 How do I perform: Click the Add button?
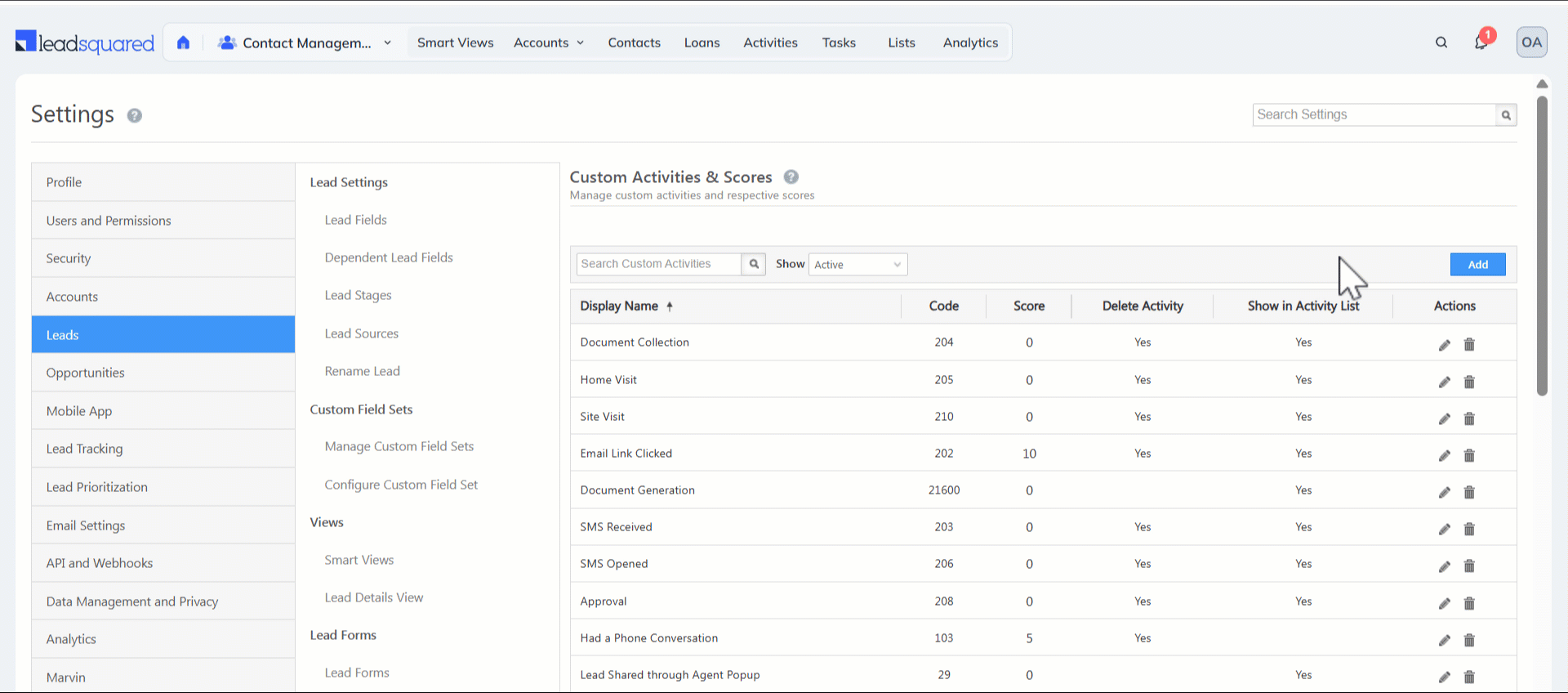[1477, 264]
